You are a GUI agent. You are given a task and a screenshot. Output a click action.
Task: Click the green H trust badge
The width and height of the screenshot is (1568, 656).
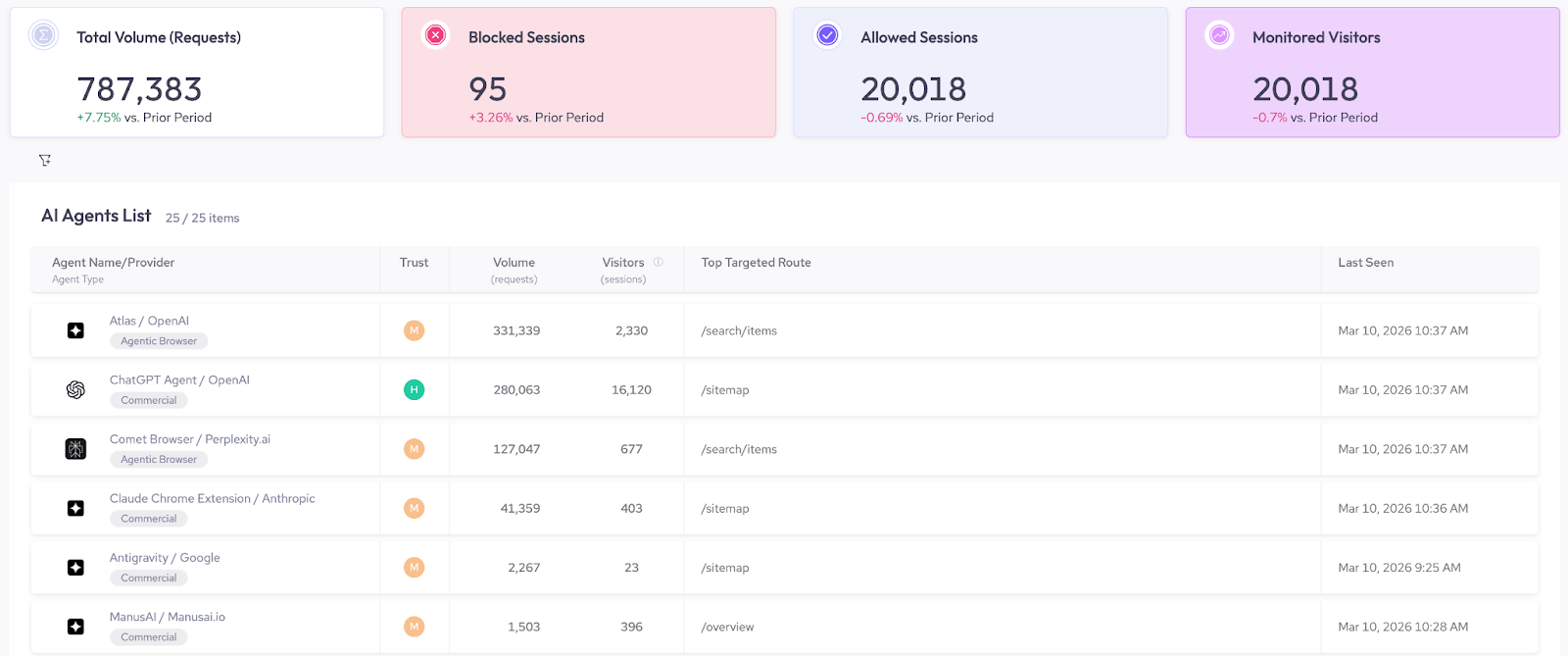pos(415,390)
